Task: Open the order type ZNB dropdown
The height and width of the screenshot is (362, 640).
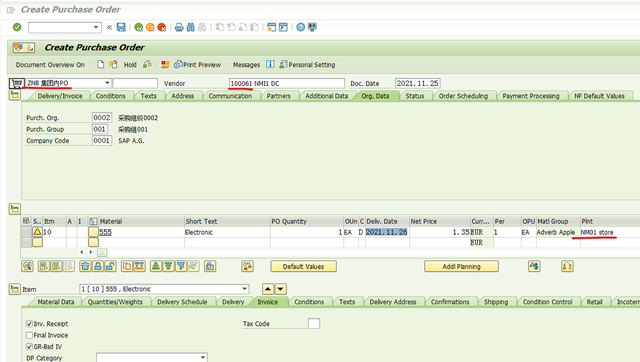Action: (x=107, y=83)
